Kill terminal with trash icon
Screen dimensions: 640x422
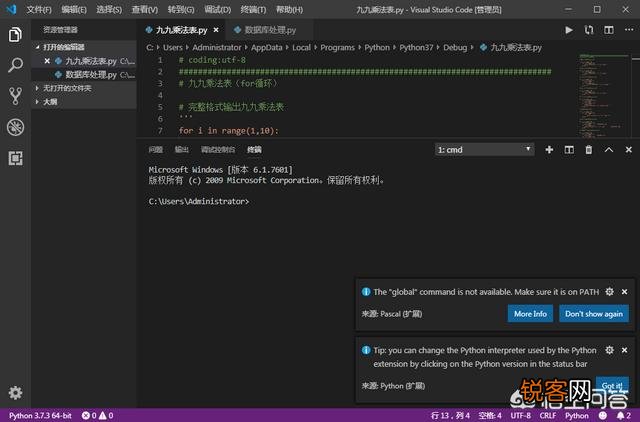click(x=589, y=150)
